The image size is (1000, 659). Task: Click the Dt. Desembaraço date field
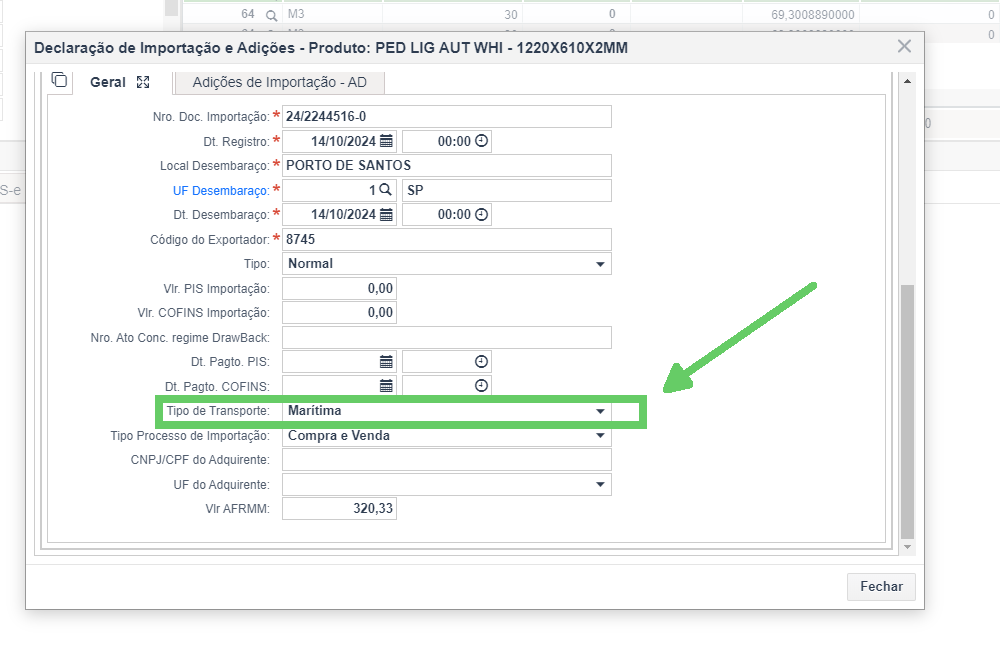(x=339, y=214)
